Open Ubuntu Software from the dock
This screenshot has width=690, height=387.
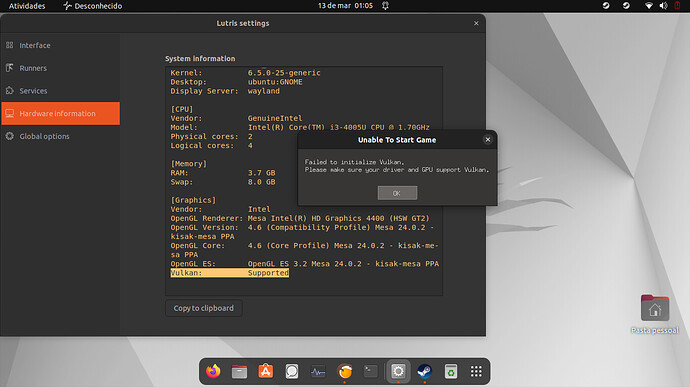click(265, 372)
